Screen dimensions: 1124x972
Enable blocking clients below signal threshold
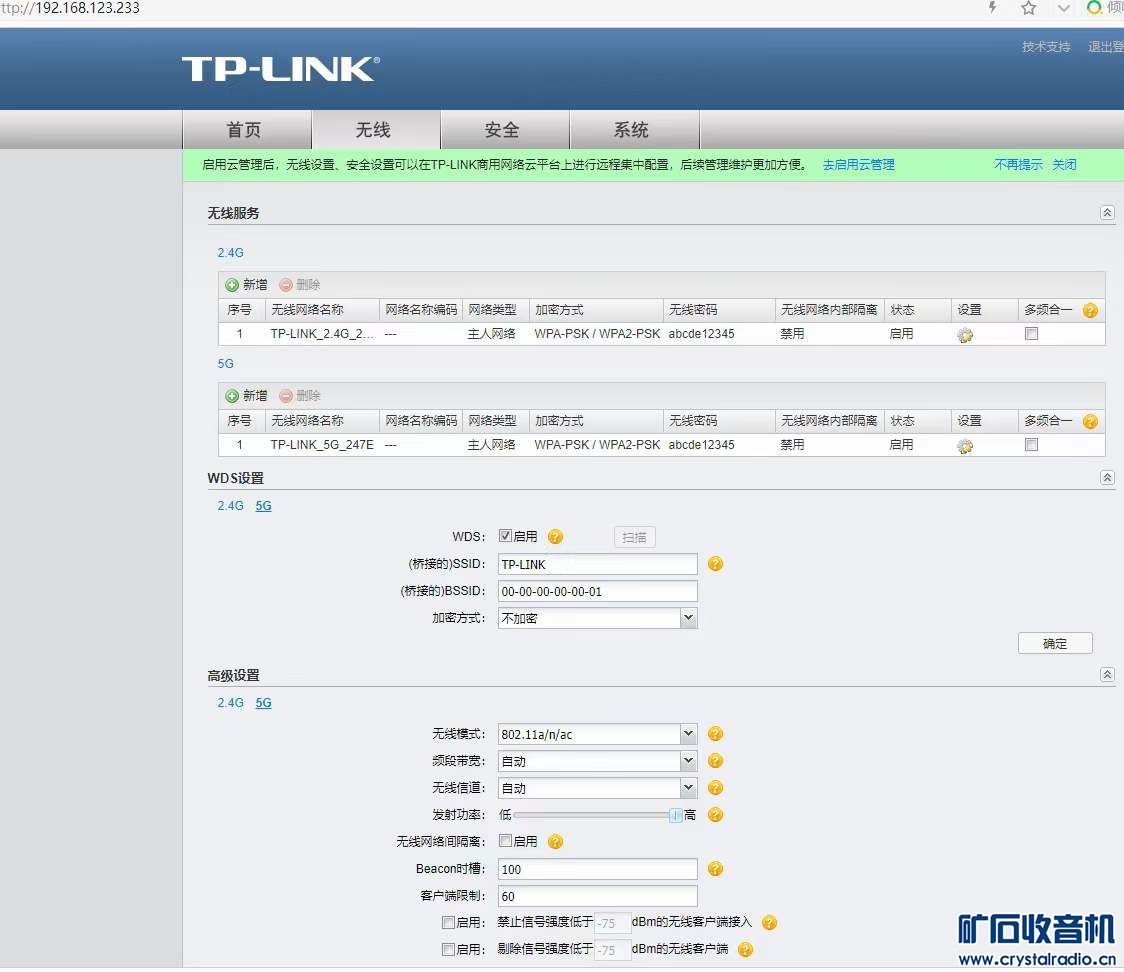[448, 923]
